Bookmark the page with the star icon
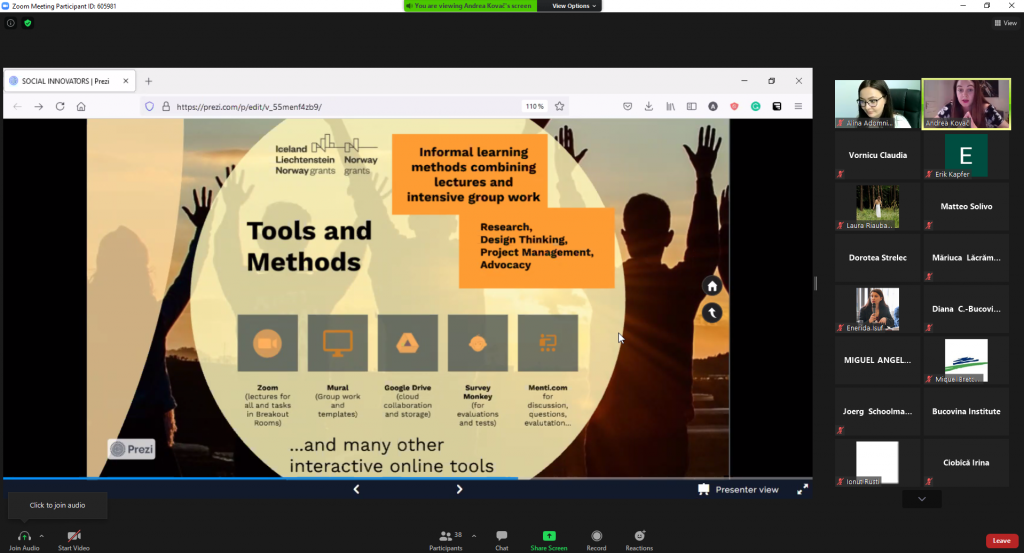Image resolution: width=1024 pixels, height=553 pixels. (x=560, y=106)
